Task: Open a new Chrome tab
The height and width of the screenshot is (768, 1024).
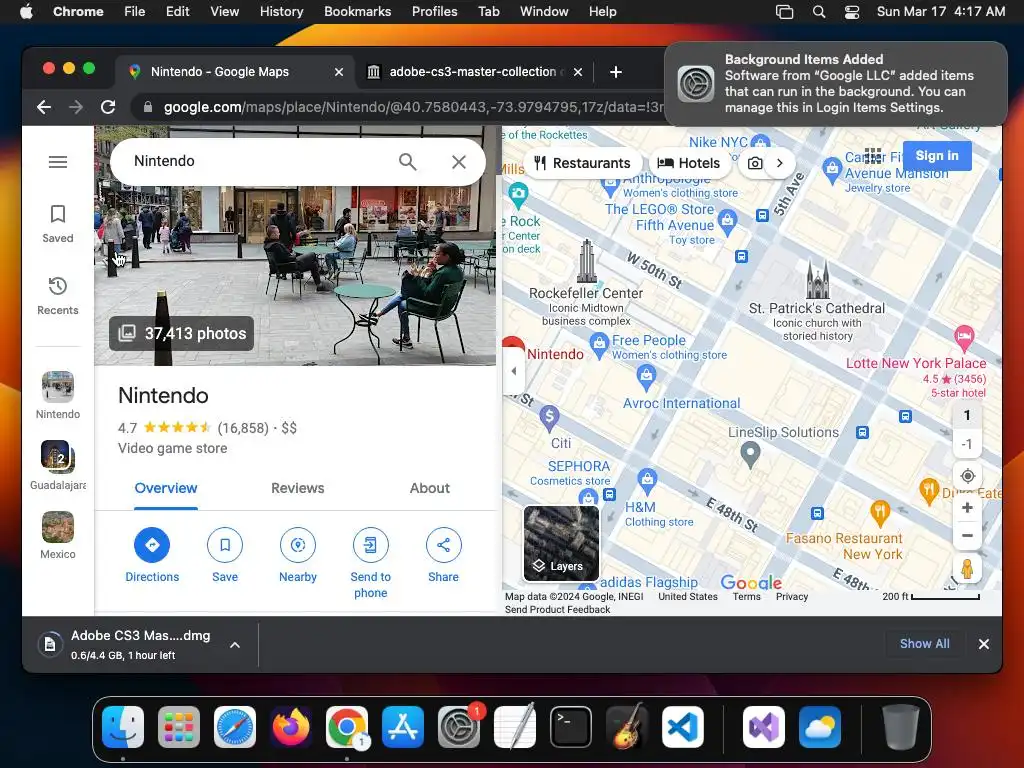Action: [615, 72]
